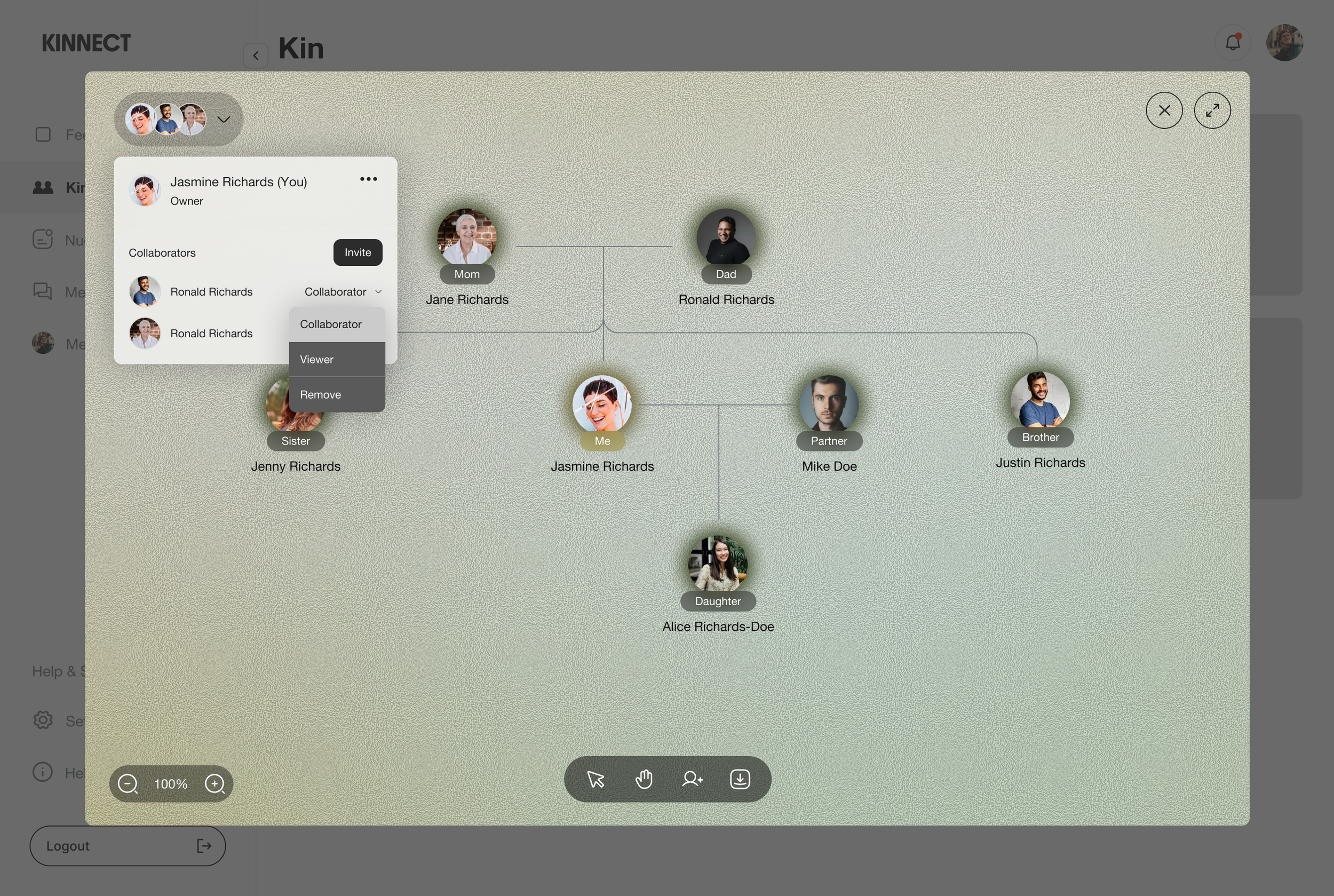Click the Invite button
1334x896 pixels.
(358, 252)
